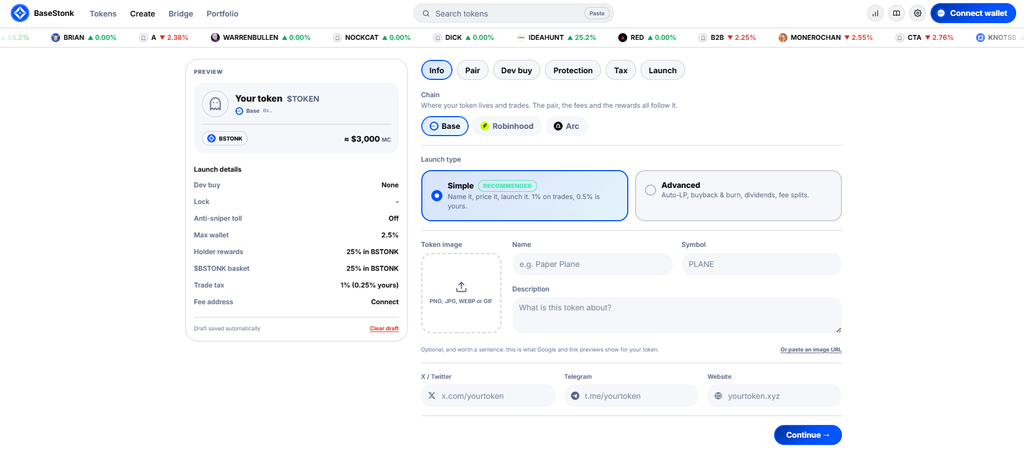Open the docs book icon in header
This screenshot has width=1024, height=452.
(897, 13)
